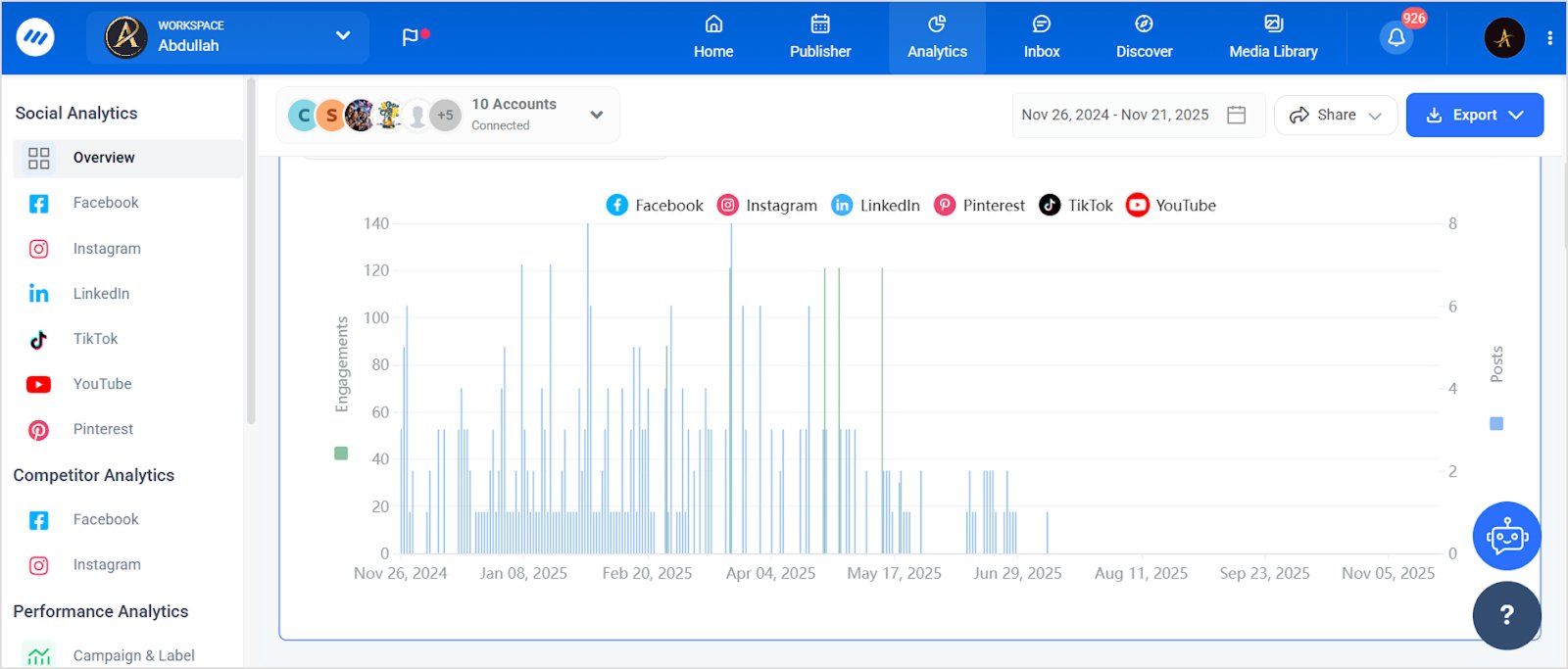1568x669 pixels.
Task: Click the Overview grid icon
Action: point(39,158)
